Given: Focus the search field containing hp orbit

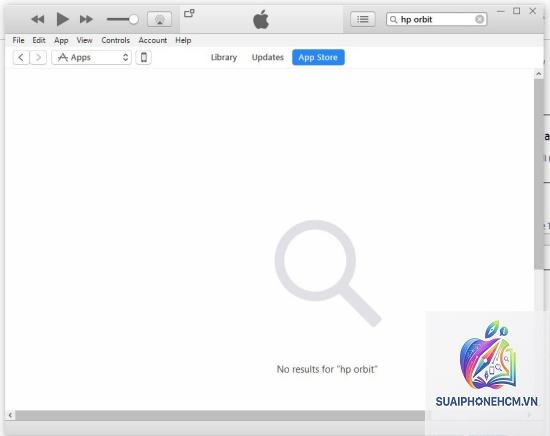Looking at the screenshot, I should (x=436, y=19).
